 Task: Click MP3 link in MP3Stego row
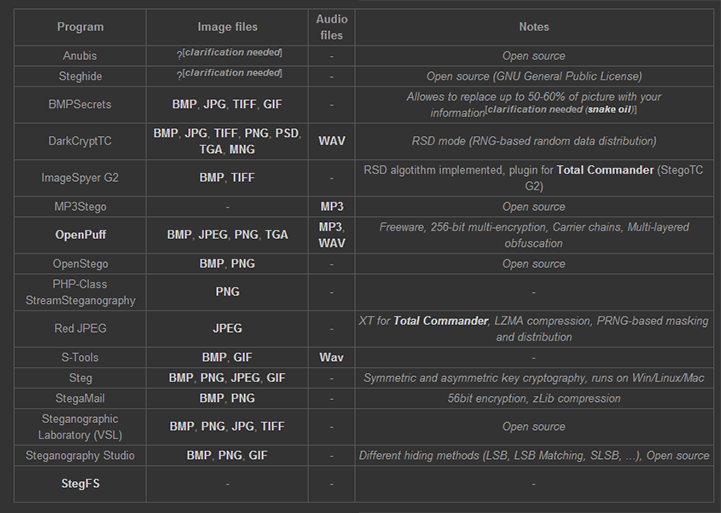click(x=332, y=207)
